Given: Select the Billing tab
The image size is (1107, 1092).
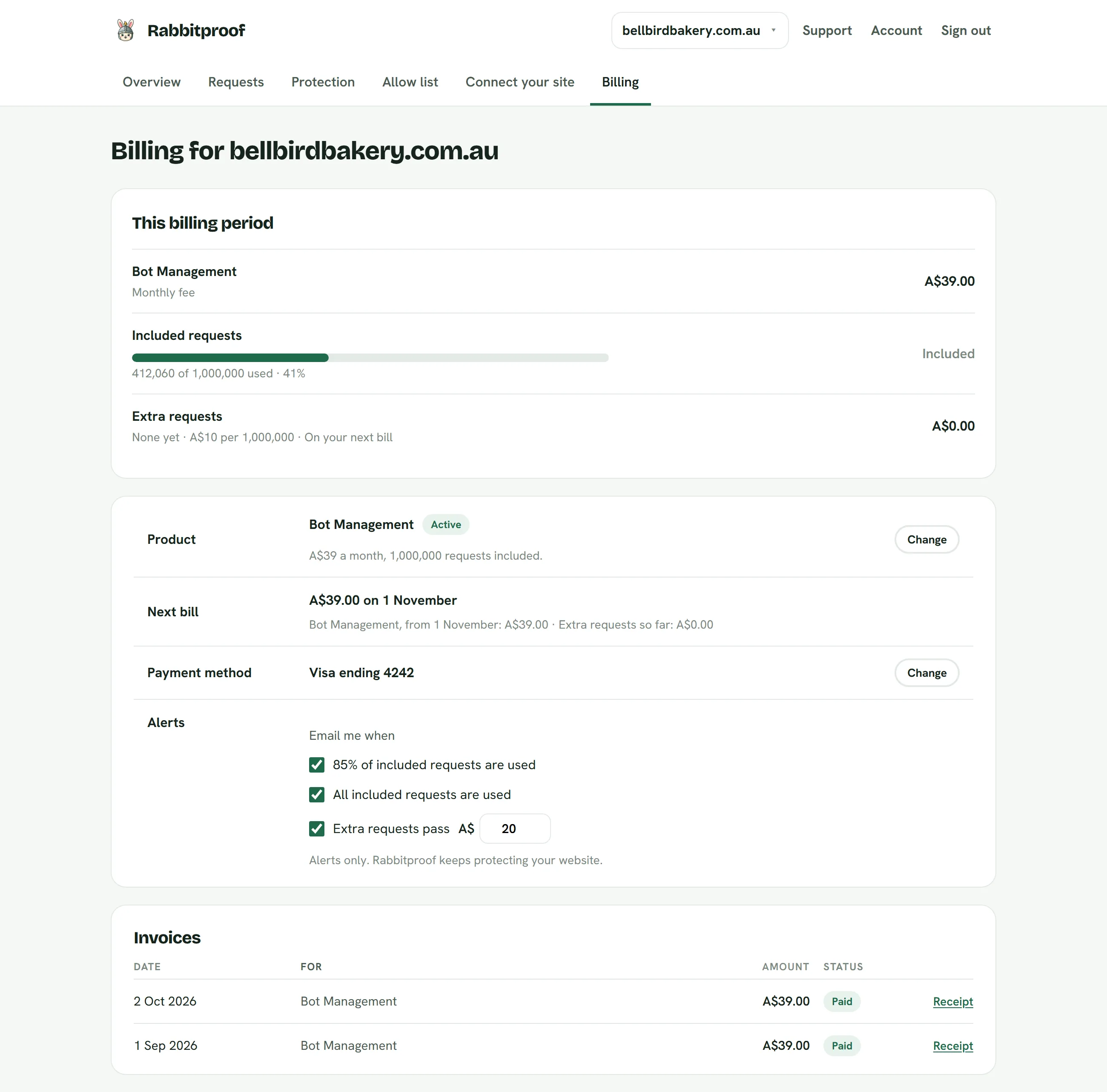Looking at the screenshot, I should [620, 82].
